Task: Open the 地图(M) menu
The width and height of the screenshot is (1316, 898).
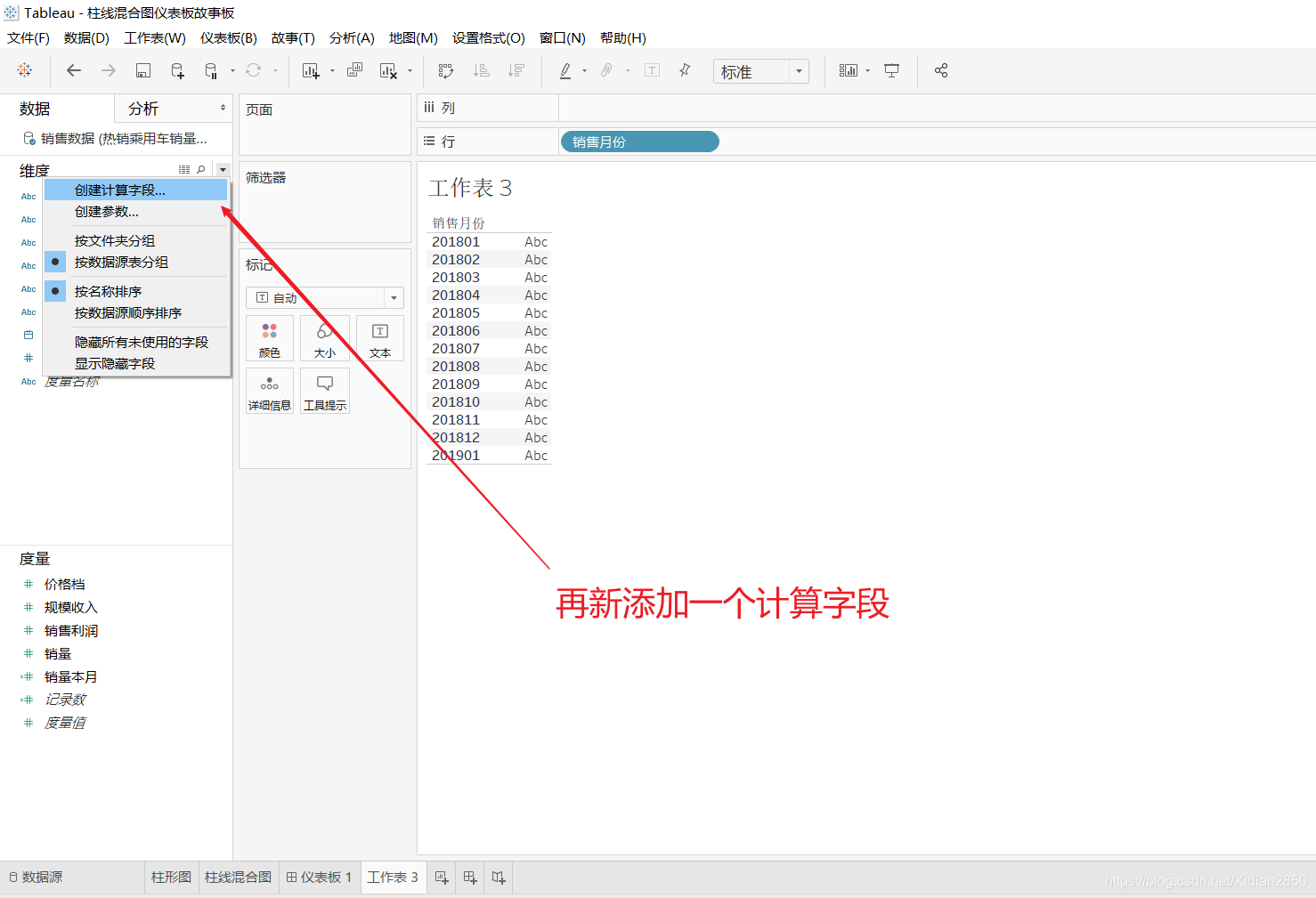Action: pos(413,38)
